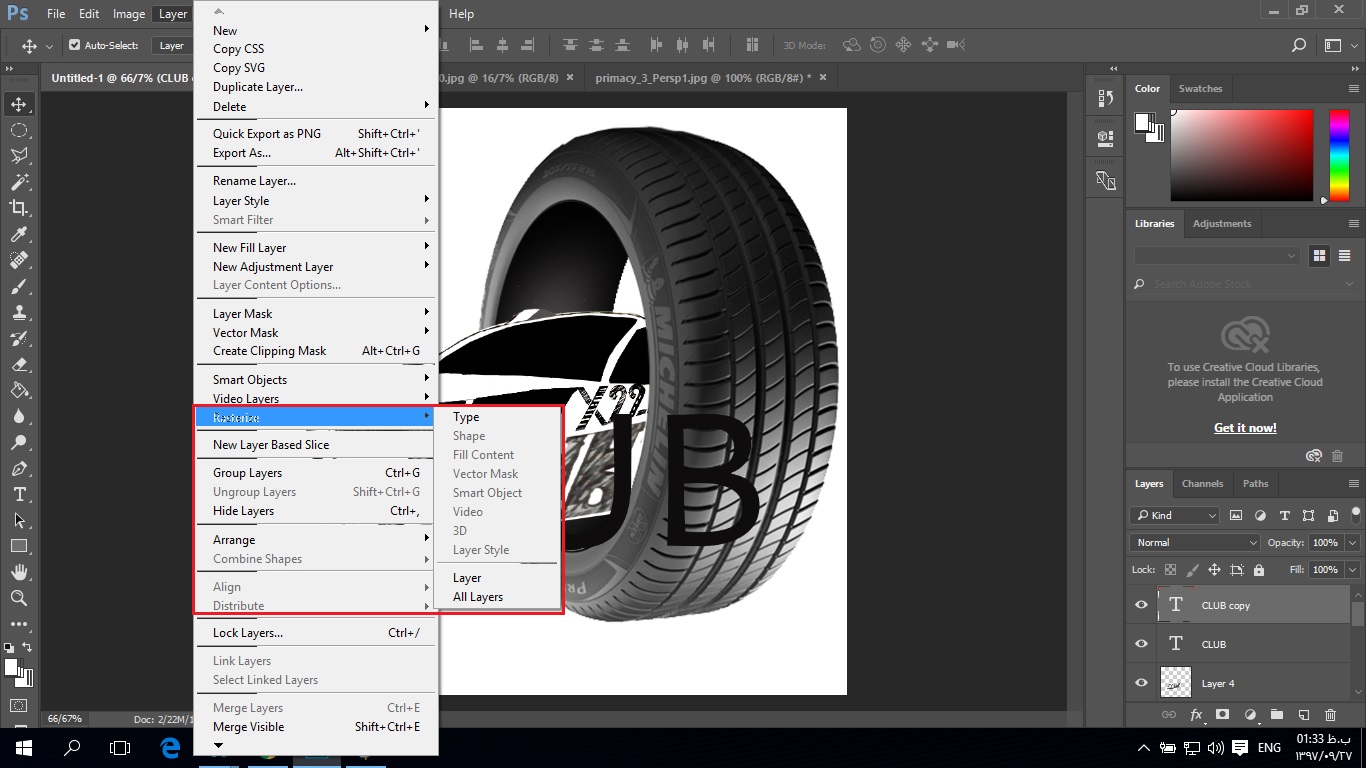Click Create new group folder icon
The width and height of the screenshot is (1366, 768).
pos(1276,715)
